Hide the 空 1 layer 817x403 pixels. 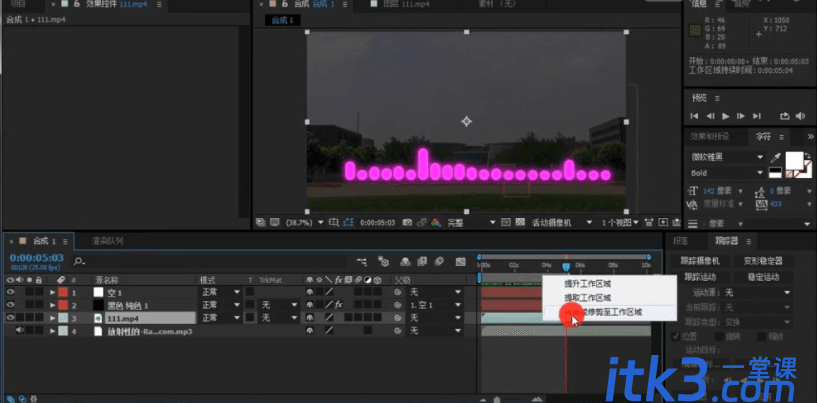tap(10, 292)
